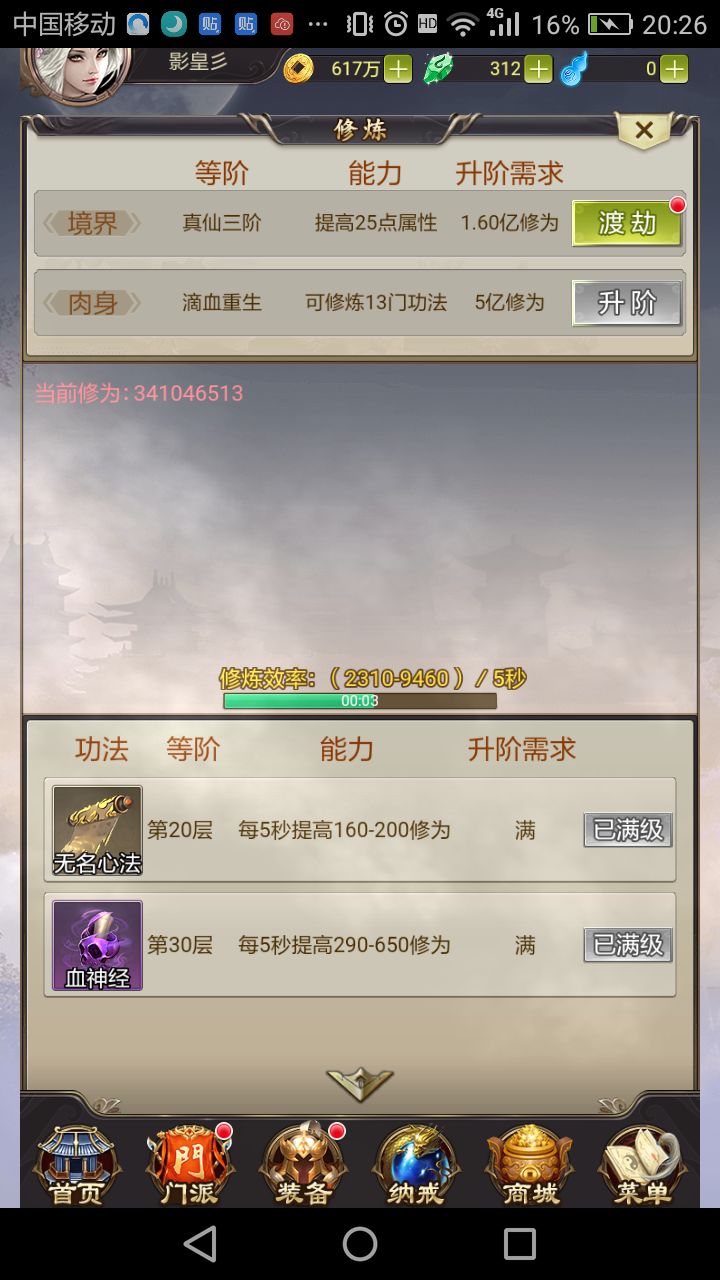Add gold coins with plus button

tap(398, 69)
